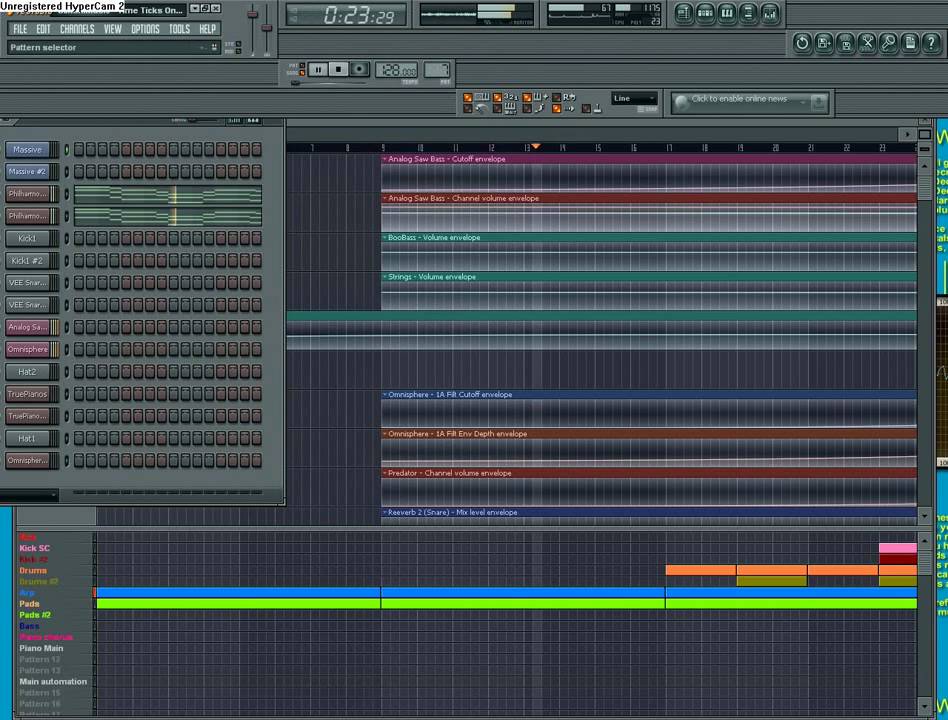Toggle the wait for input checkbox
This screenshot has width=948, height=720.
pyautogui.click(x=497, y=109)
